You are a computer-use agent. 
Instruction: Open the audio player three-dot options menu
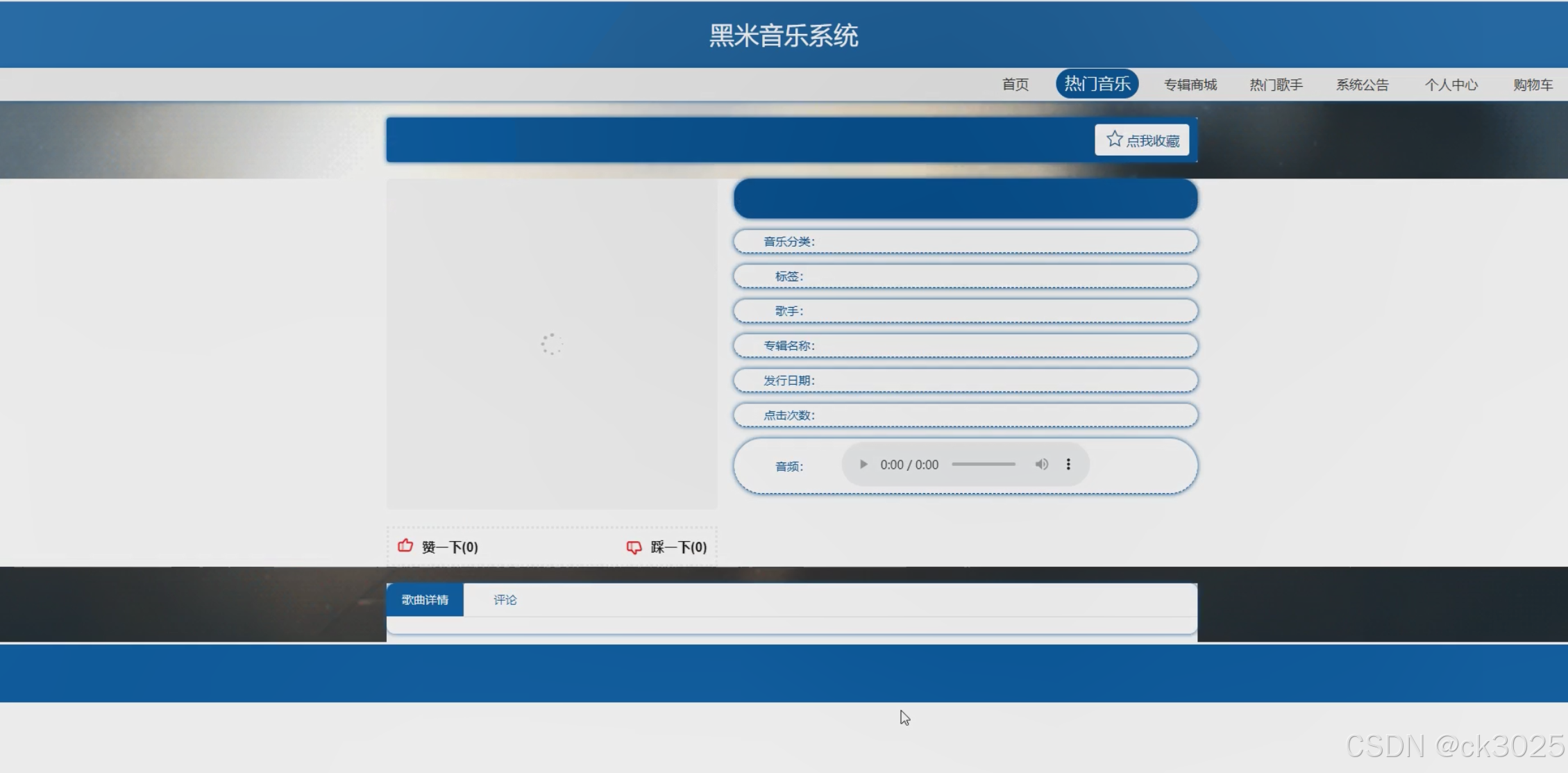click(x=1068, y=464)
